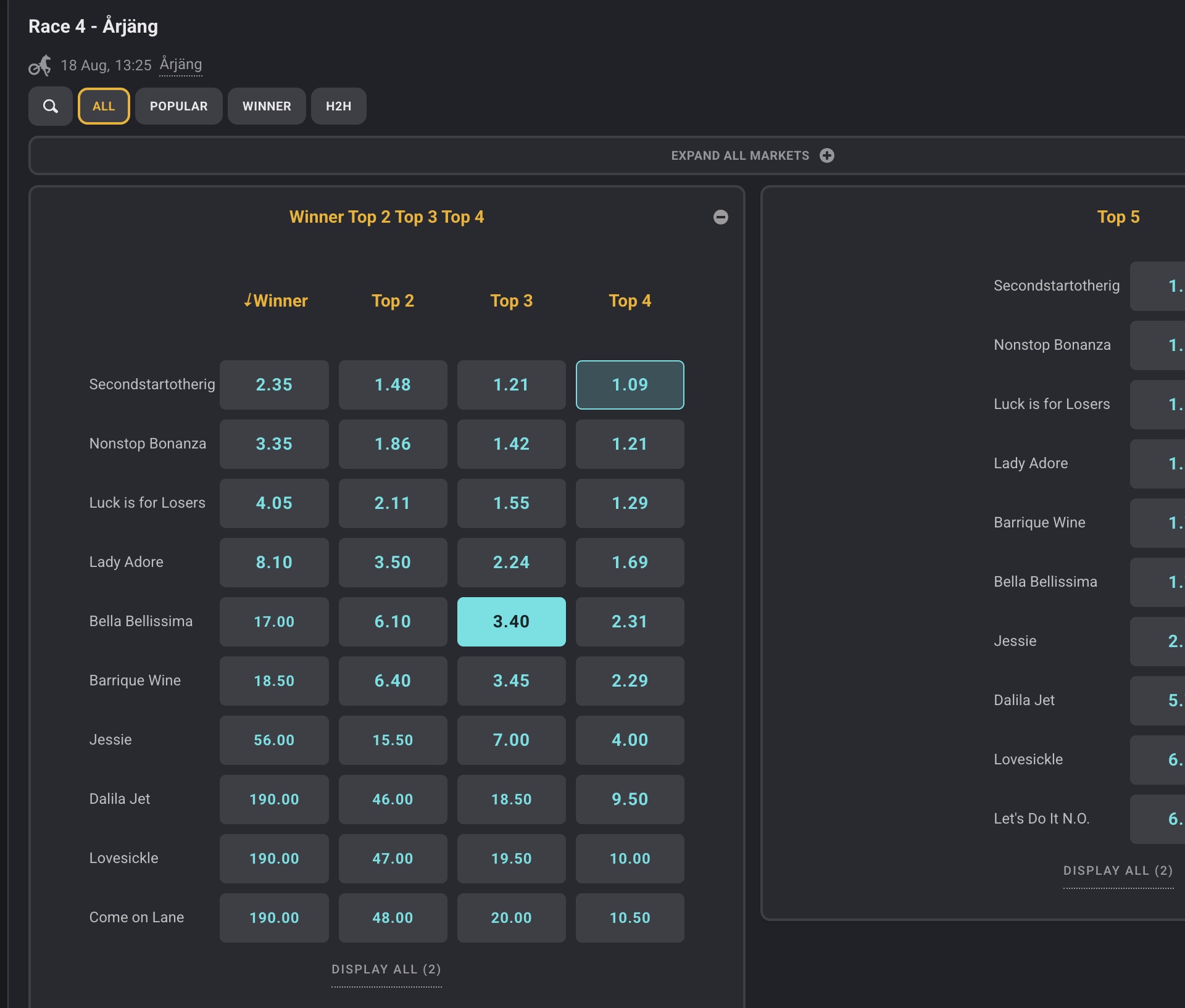This screenshot has width=1185, height=1008.
Task: Click the search magnifier icon button
Action: point(51,106)
